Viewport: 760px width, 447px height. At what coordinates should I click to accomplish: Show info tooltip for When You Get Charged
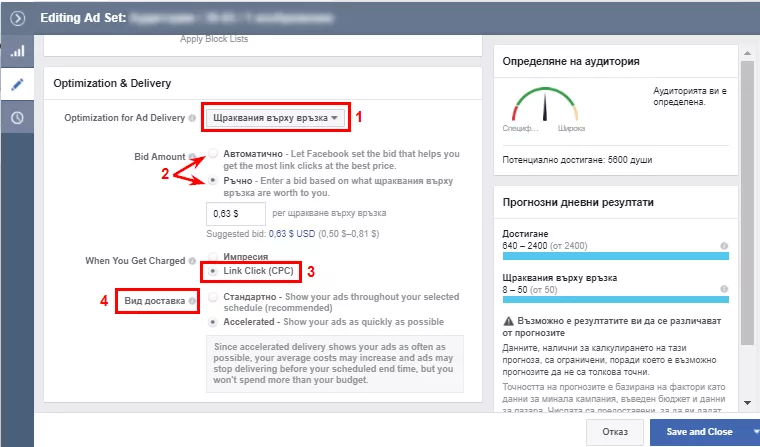click(192, 261)
